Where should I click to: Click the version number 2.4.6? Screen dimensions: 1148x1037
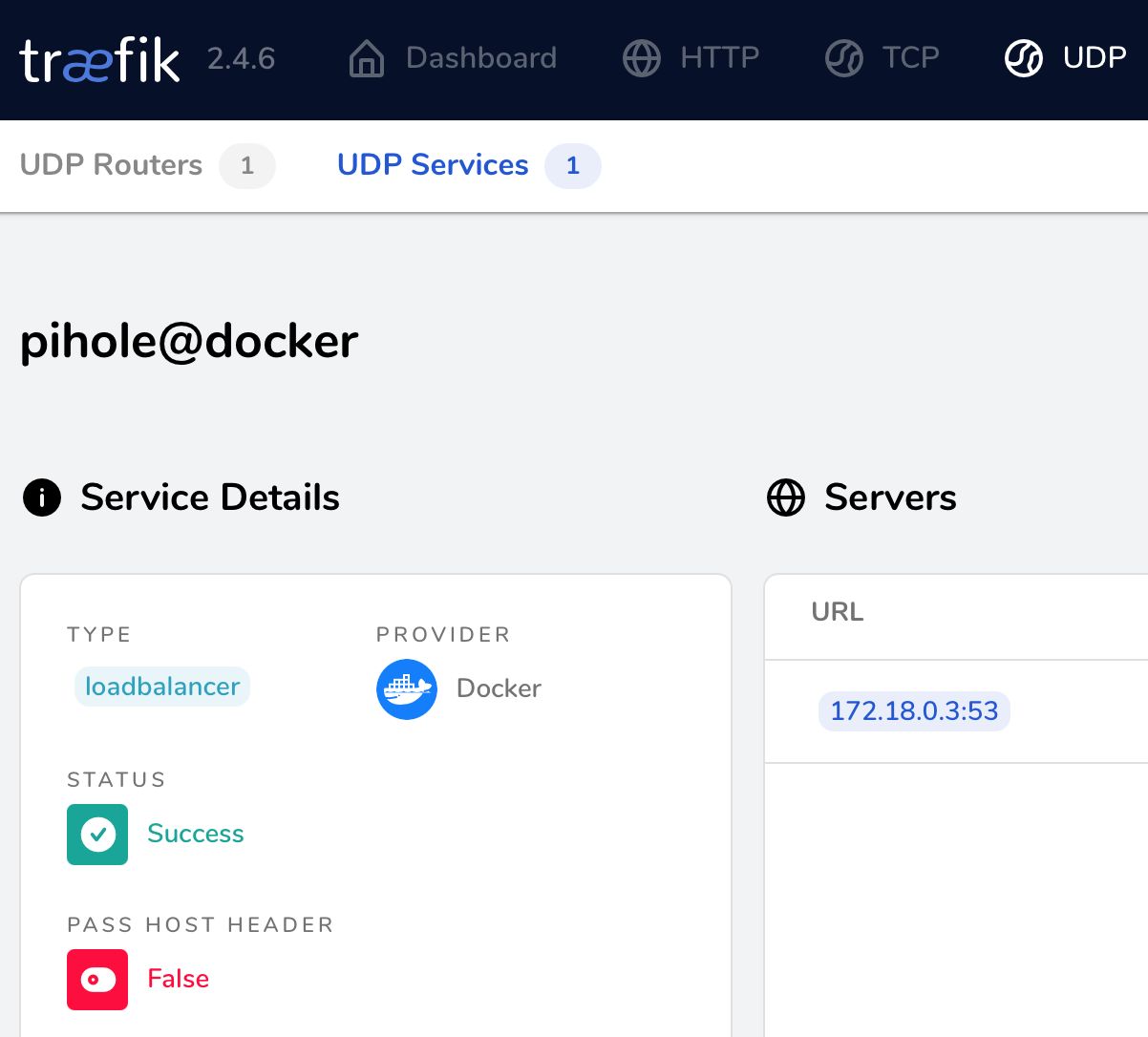pyautogui.click(x=241, y=59)
